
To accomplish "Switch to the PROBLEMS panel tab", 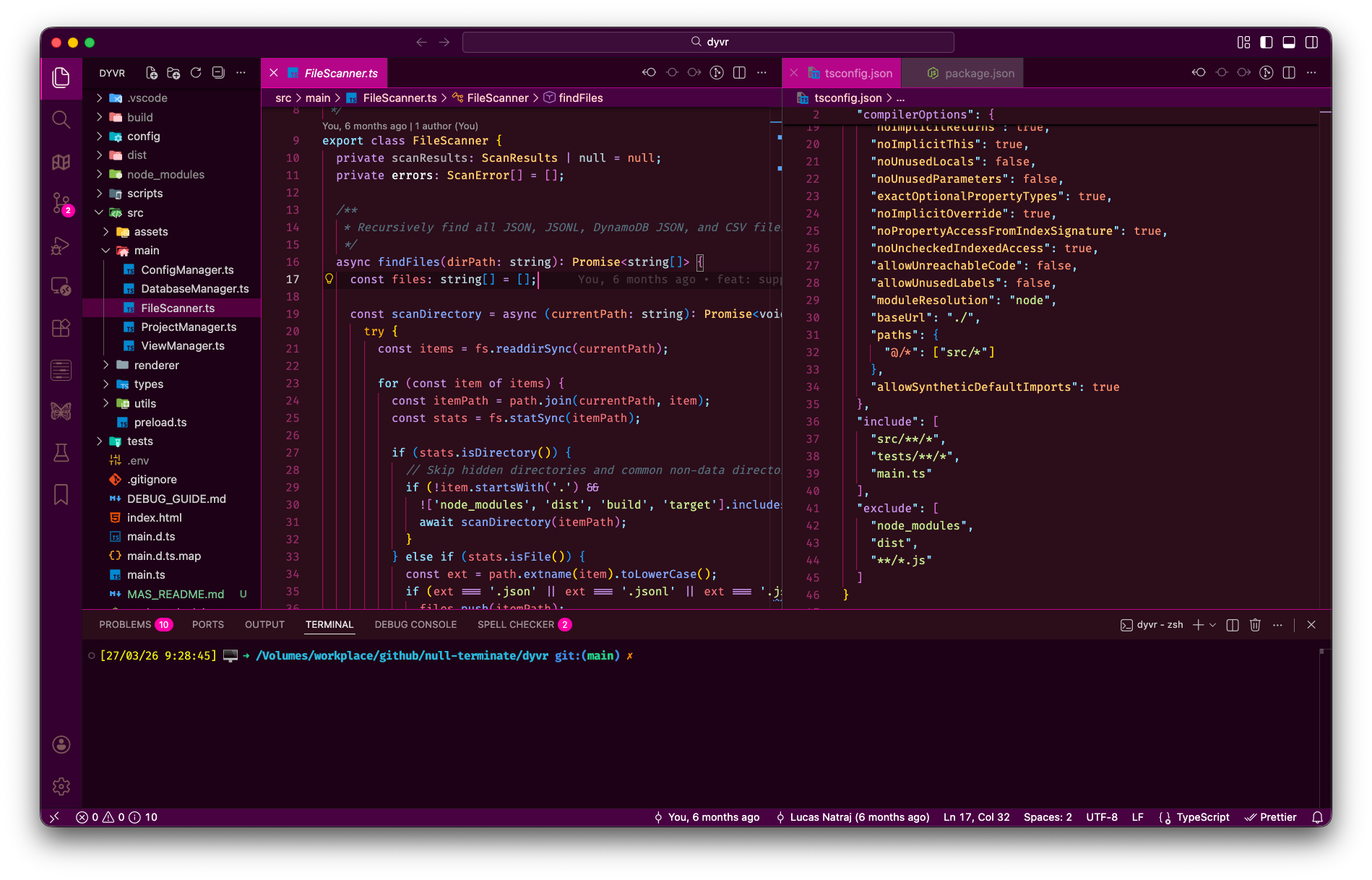I will click(136, 625).
